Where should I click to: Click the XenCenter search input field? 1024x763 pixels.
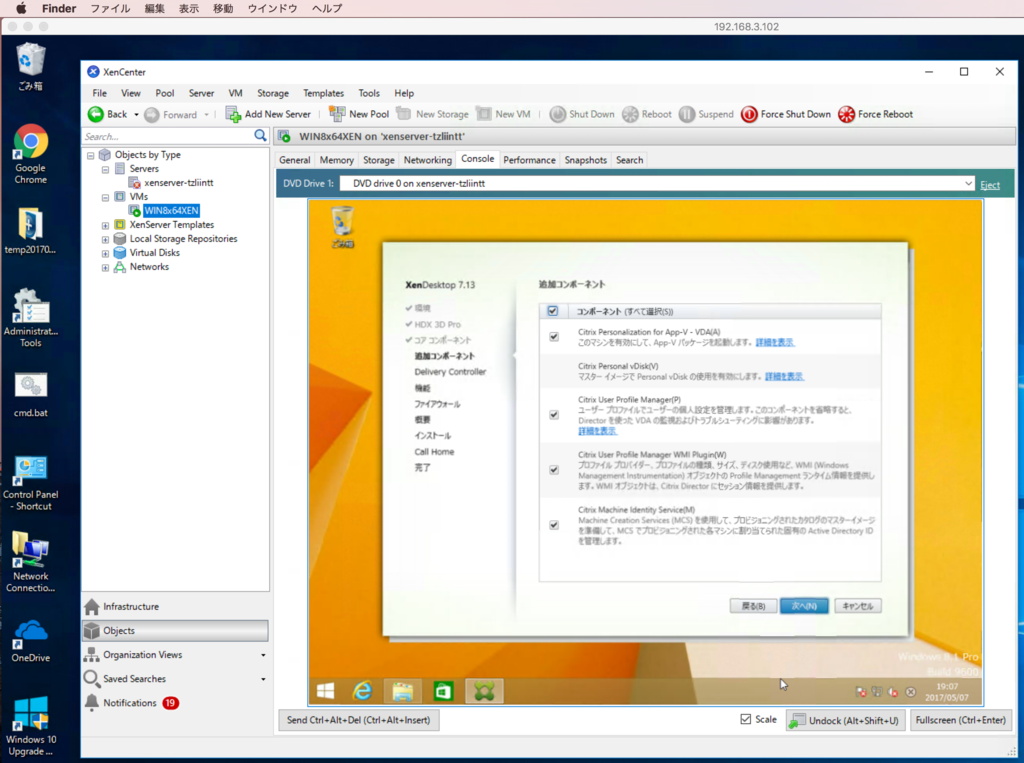coord(167,137)
